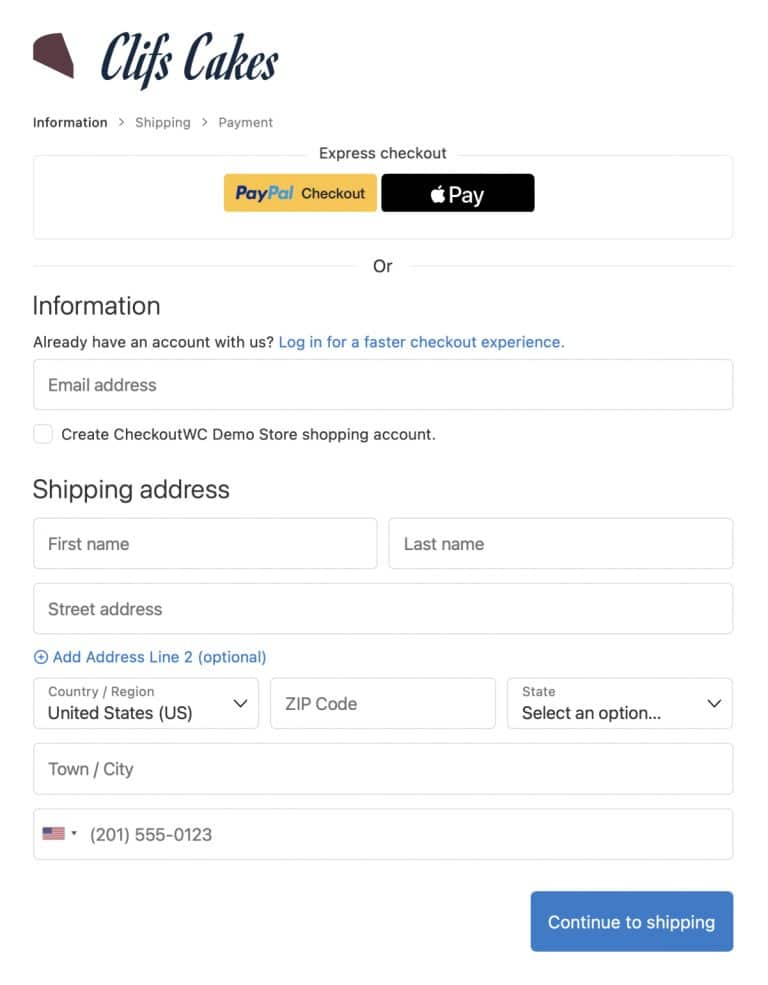Click the Town / City field
768x985 pixels.
click(383, 769)
